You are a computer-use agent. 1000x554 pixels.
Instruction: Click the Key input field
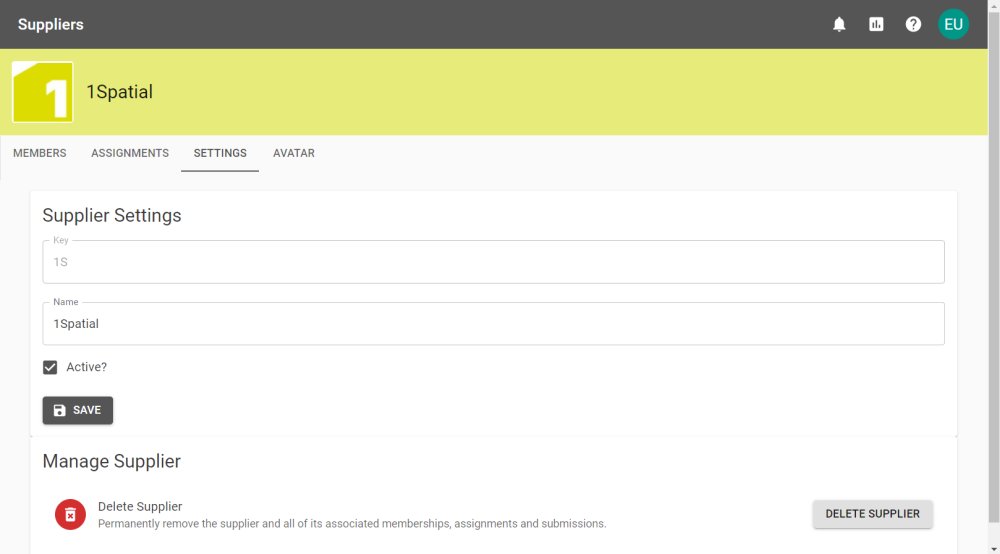(x=494, y=262)
